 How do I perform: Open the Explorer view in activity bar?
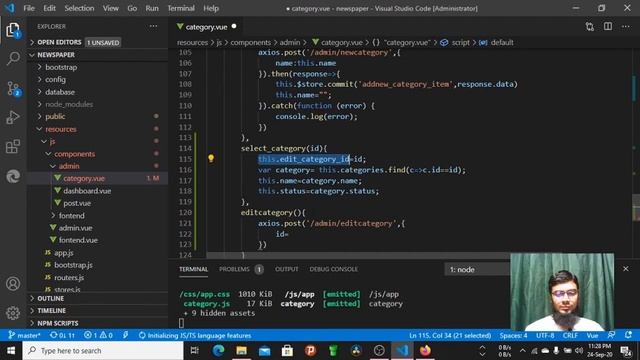pyautogui.click(x=13, y=30)
